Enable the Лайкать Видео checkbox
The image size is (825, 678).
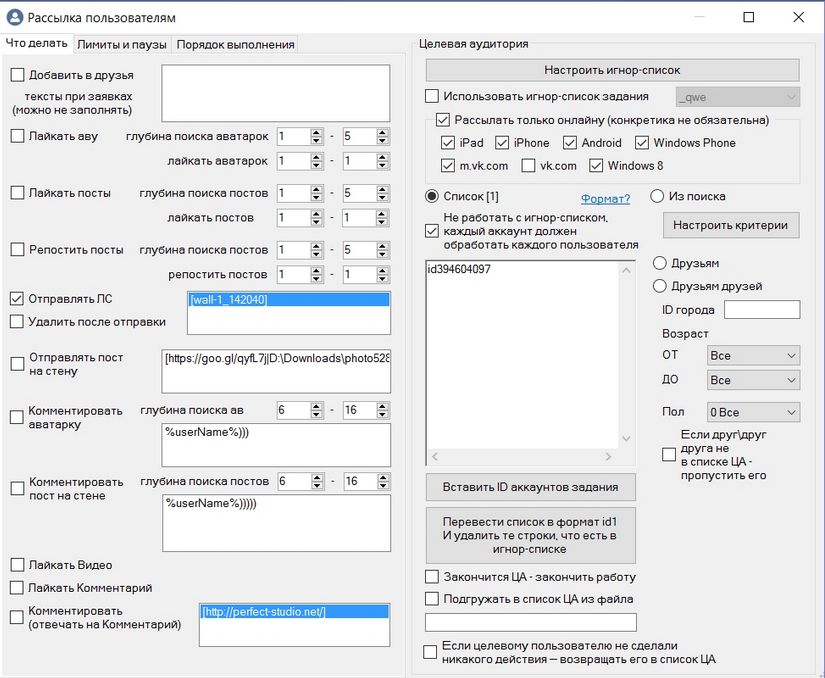click(x=17, y=565)
